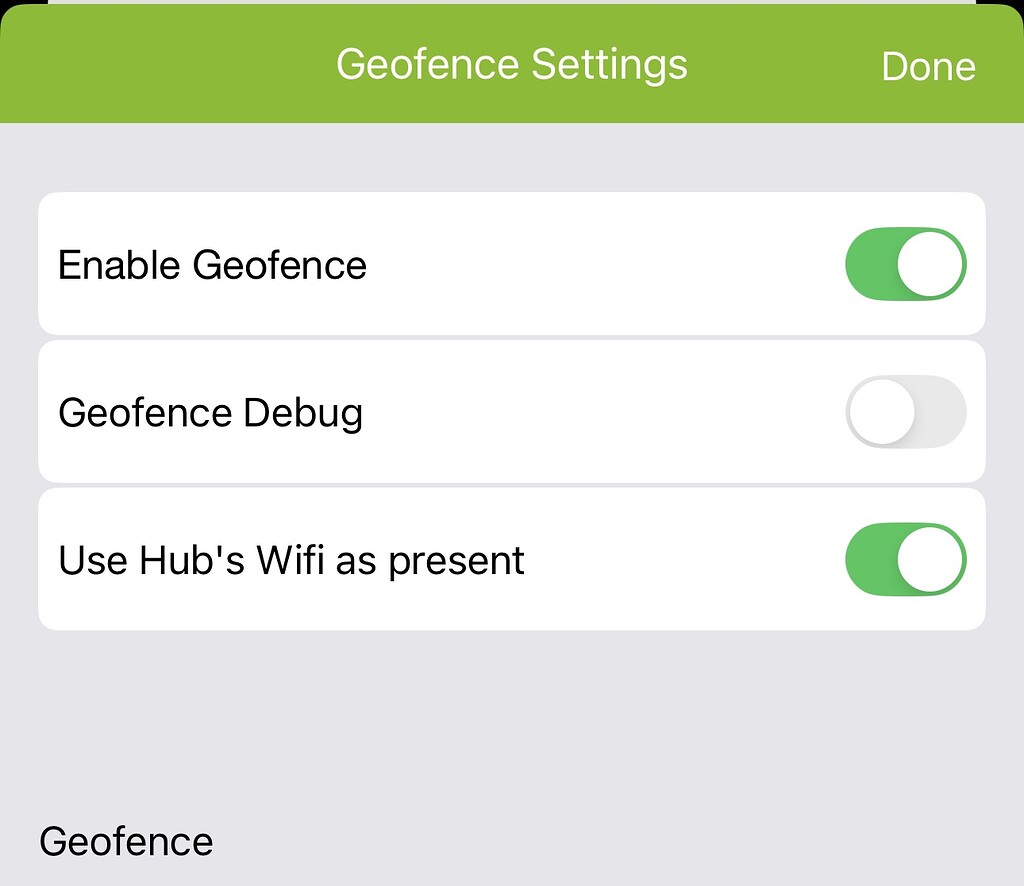Click the Geofence section label
This screenshot has height=886, width=1024.
pyautogui.click(x=126, y=841)
